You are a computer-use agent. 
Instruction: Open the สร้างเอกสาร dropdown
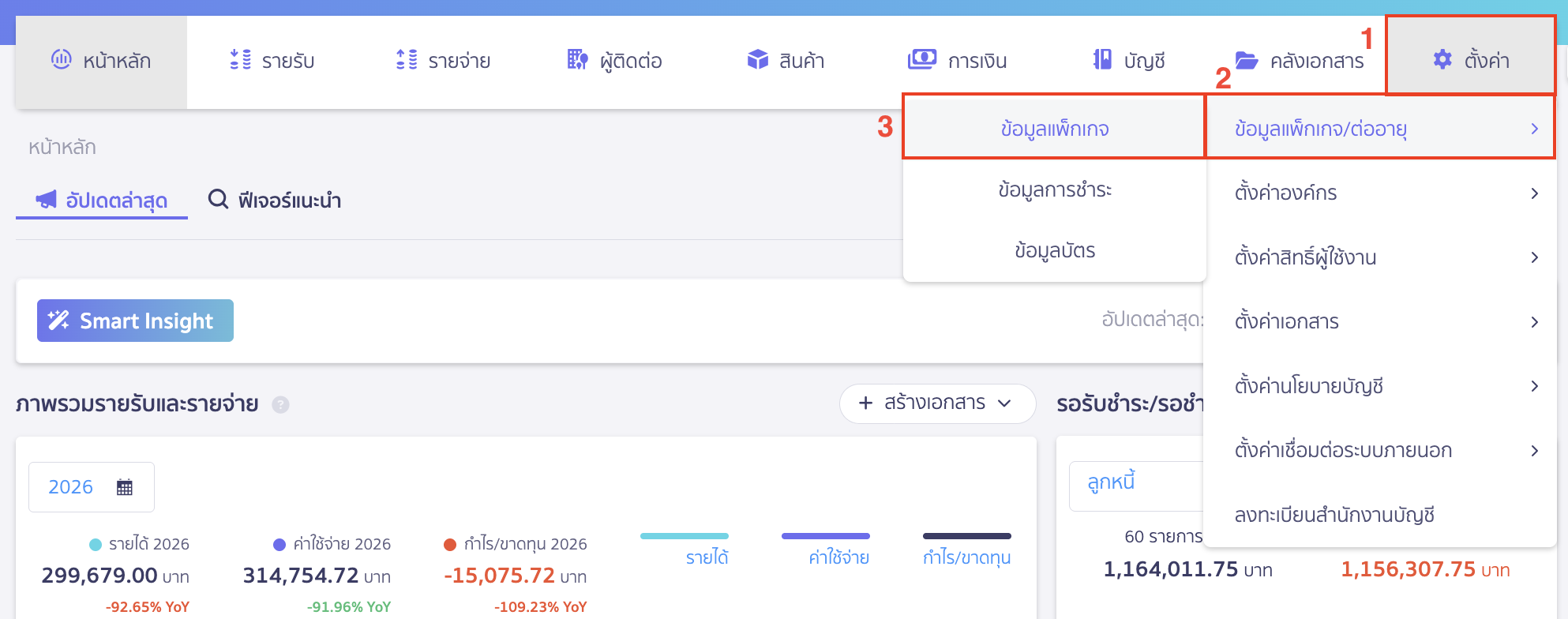937,403
